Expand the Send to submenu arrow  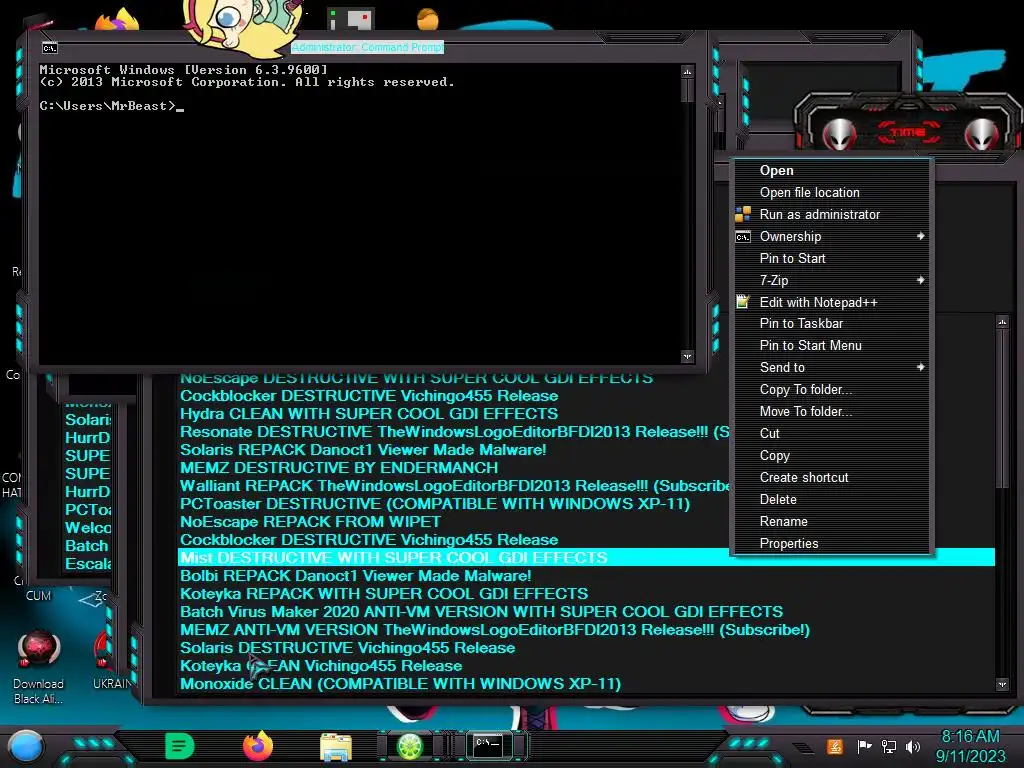[920, 367]
